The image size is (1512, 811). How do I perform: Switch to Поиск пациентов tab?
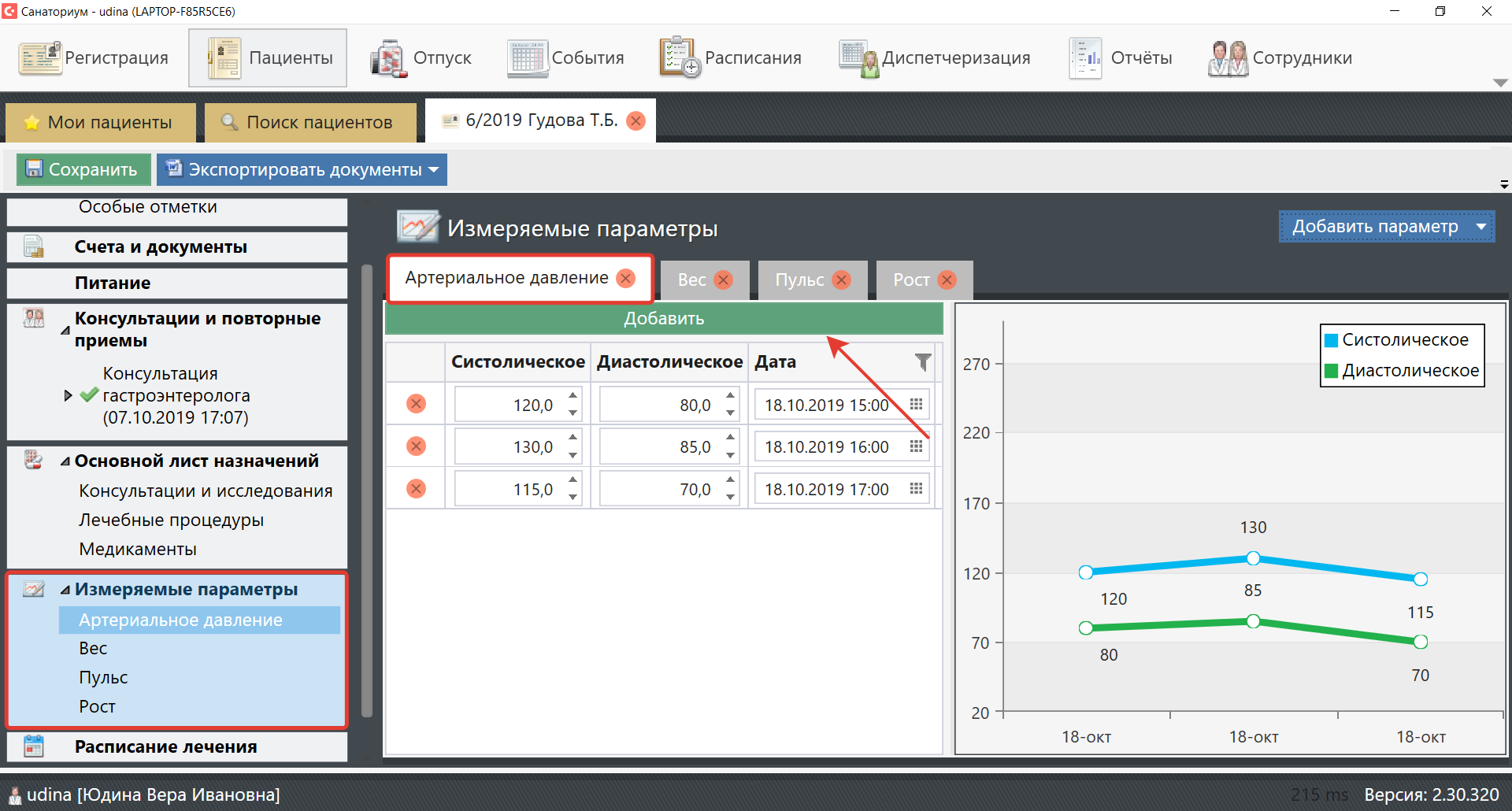(x=310, y=123)
